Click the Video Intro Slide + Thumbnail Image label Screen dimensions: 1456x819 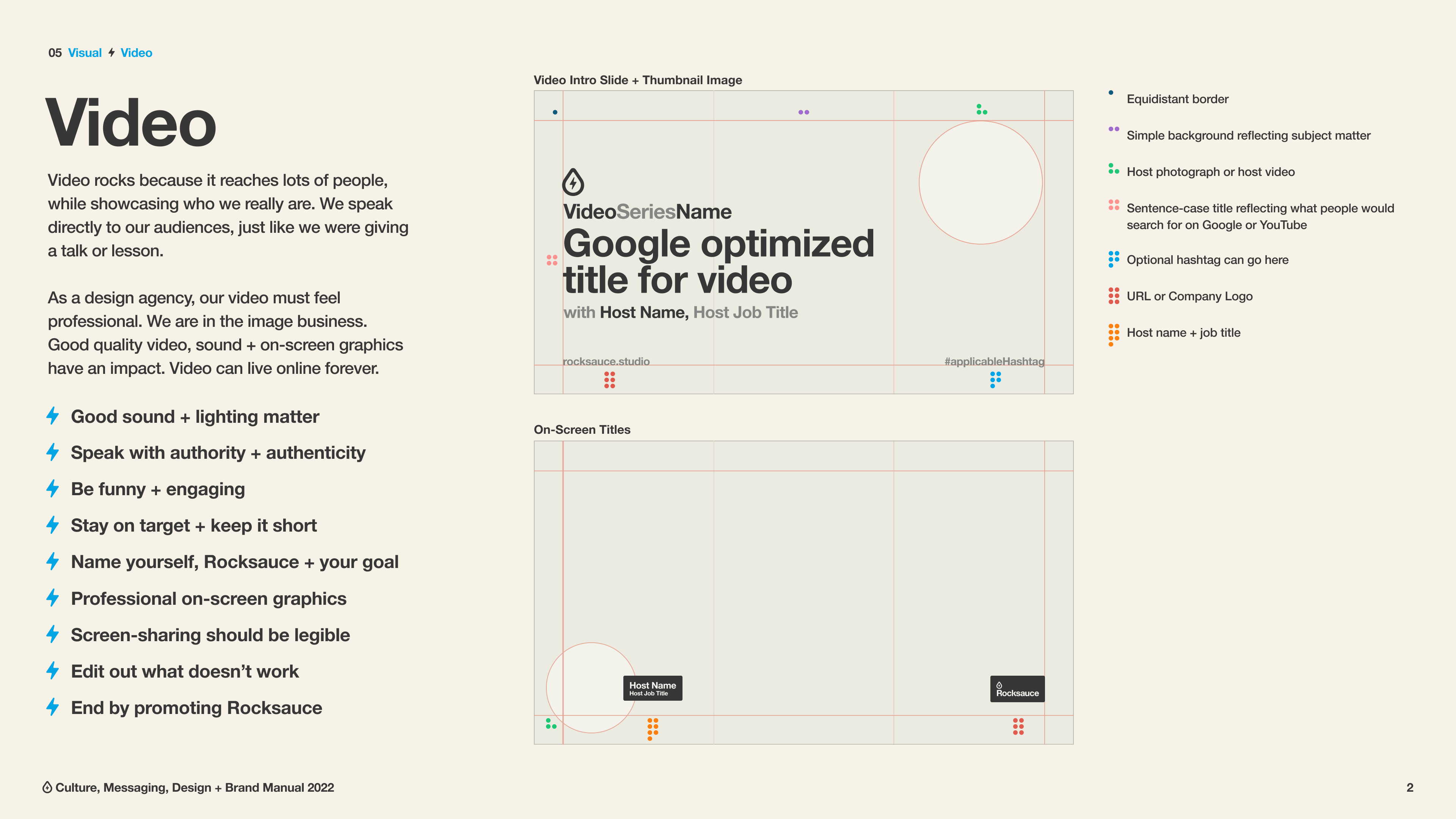pos(637,80)
